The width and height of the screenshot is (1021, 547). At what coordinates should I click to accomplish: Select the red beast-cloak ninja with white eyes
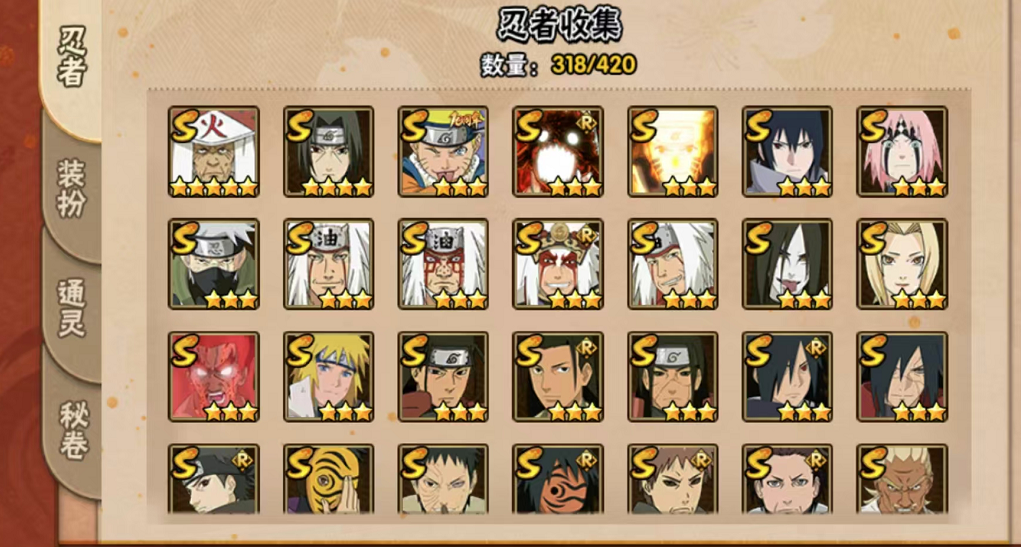pyautogui.click(x=558, y=151)
